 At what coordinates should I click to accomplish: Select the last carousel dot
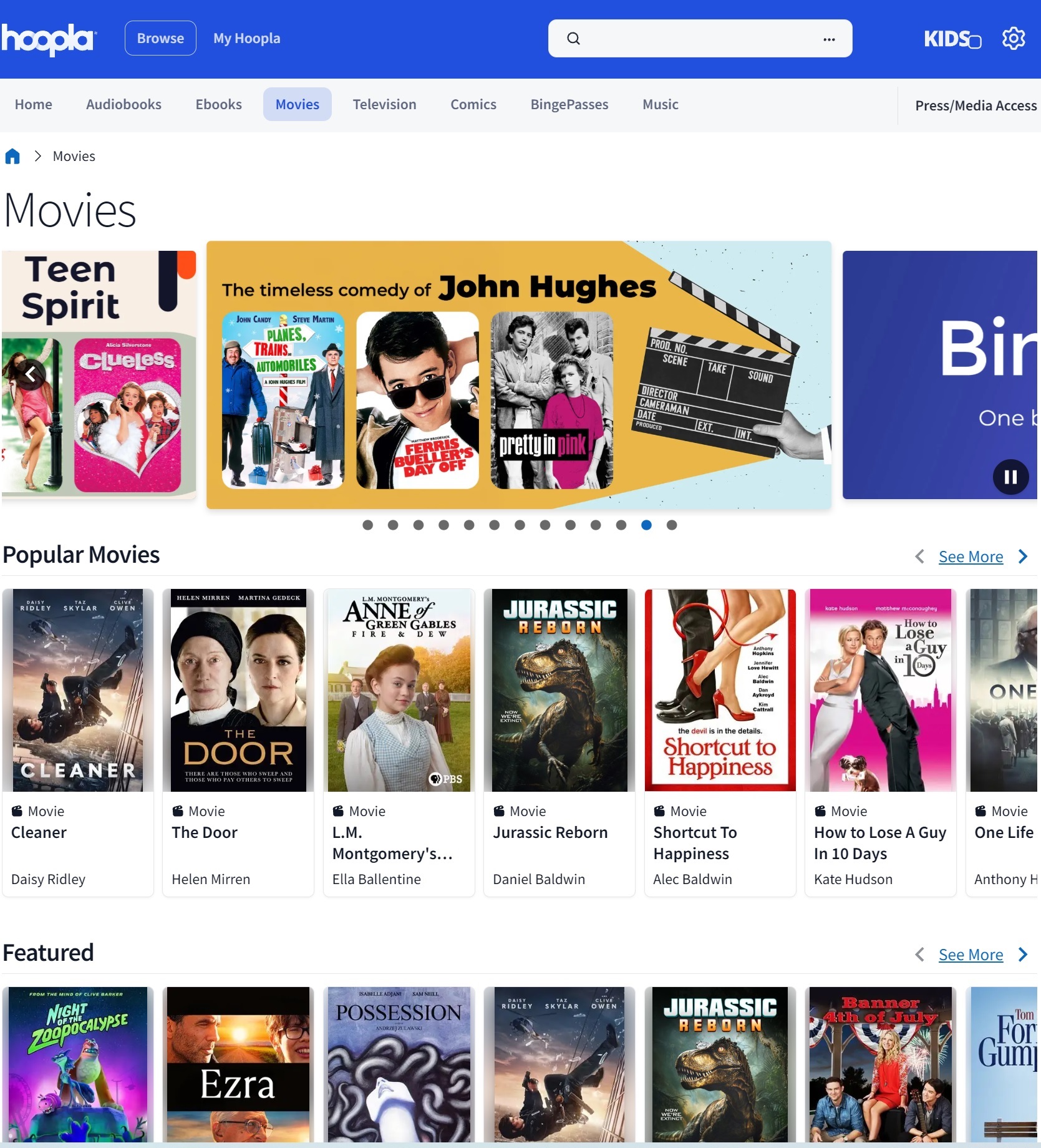pos(672,525)
